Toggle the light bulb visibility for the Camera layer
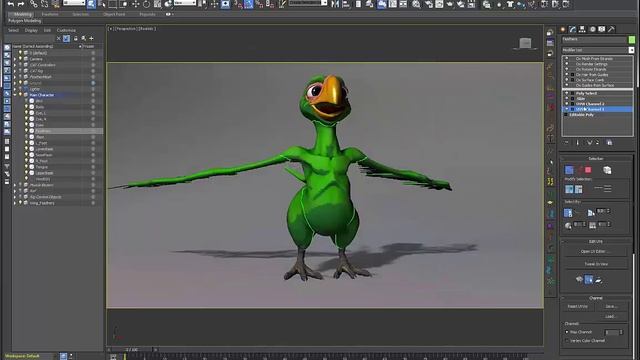 20,59
